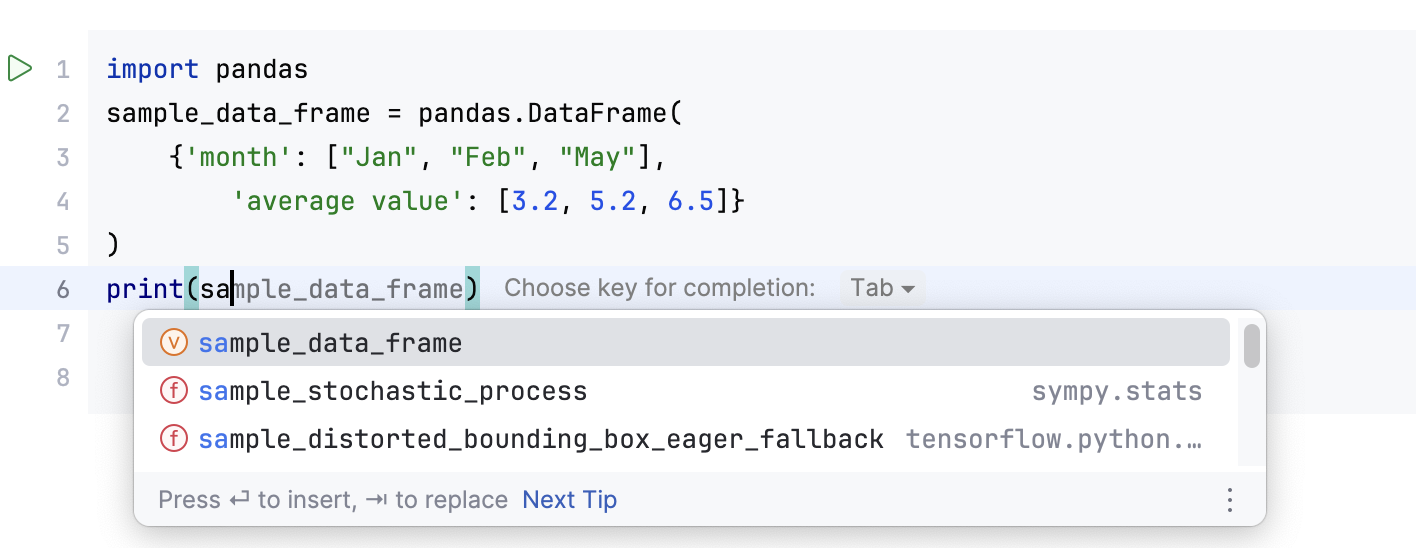Click the completion list scrollbar thumb
The height and width of the screenshot is (548, 1416).
pos(1251,345)
